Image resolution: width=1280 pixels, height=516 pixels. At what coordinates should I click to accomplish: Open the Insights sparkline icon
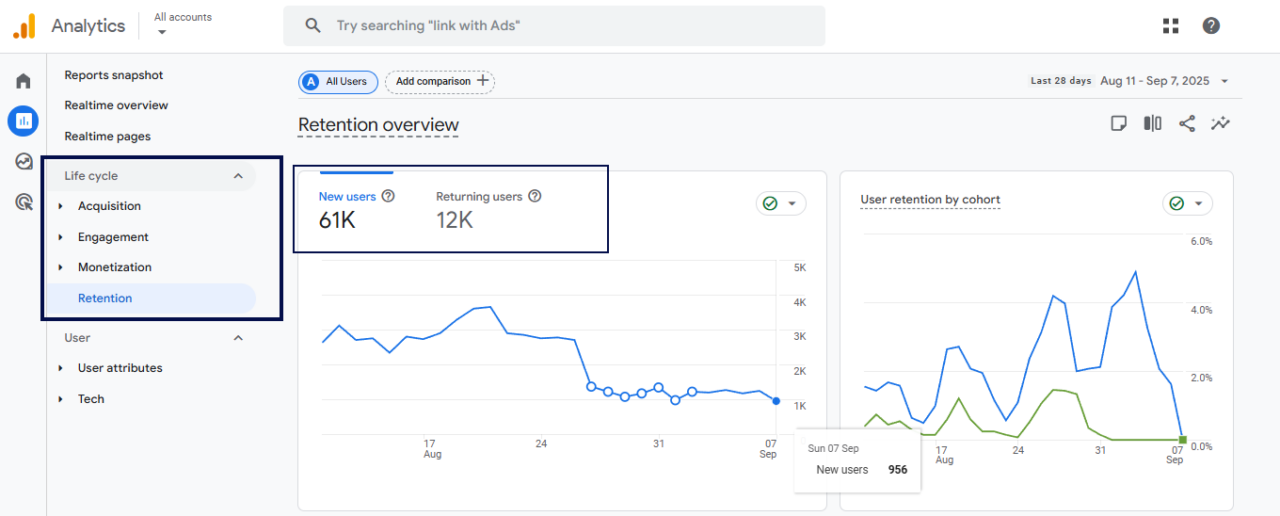pyautogui.click(x=1220, y=123)
